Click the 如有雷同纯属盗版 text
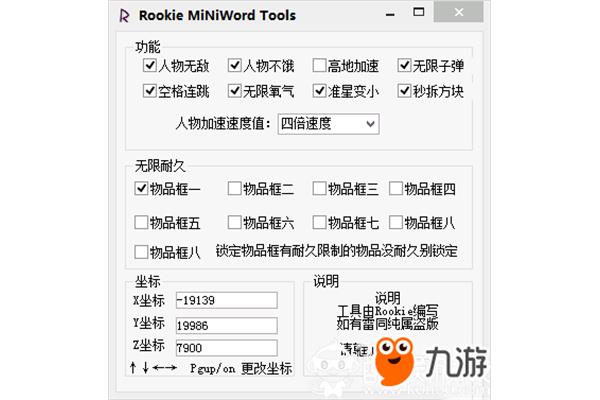The width and height of the screenshot is (600, 400). tap(387, 324)
